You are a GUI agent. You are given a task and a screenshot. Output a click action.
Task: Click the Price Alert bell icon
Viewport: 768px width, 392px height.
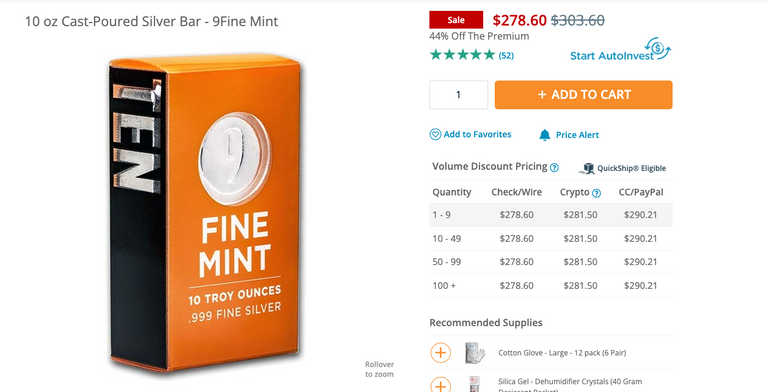click(x=545, y=135)
